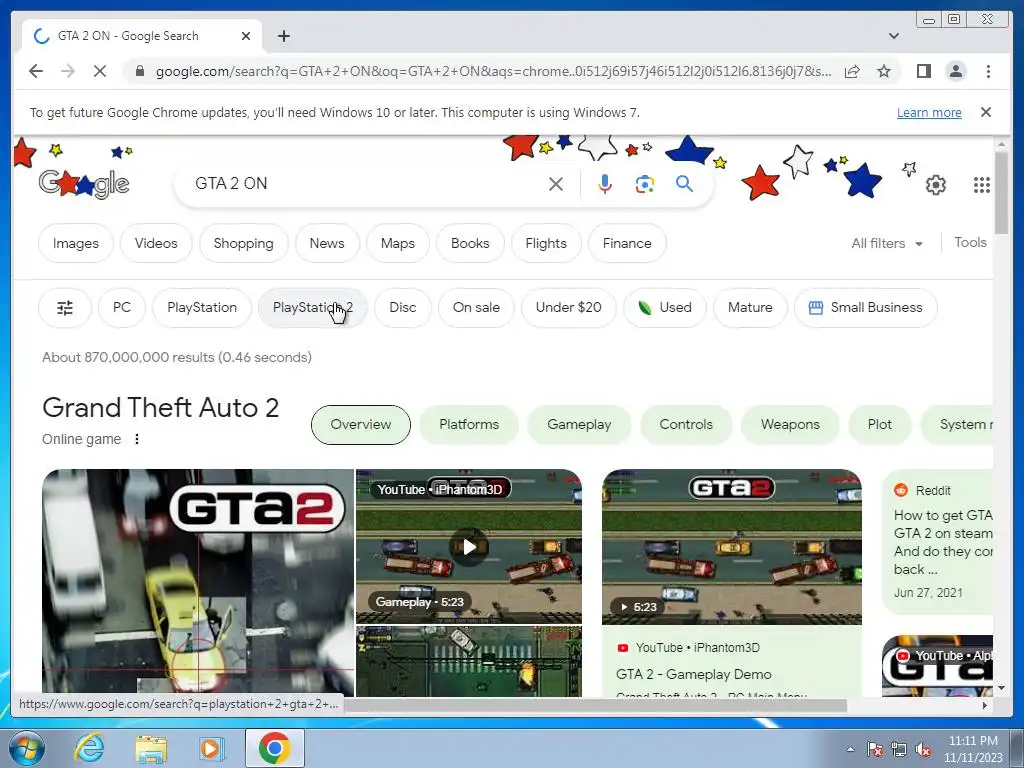Apply the Mature filter chip
The image size is (1024, 768).
(x=750, y=308)
